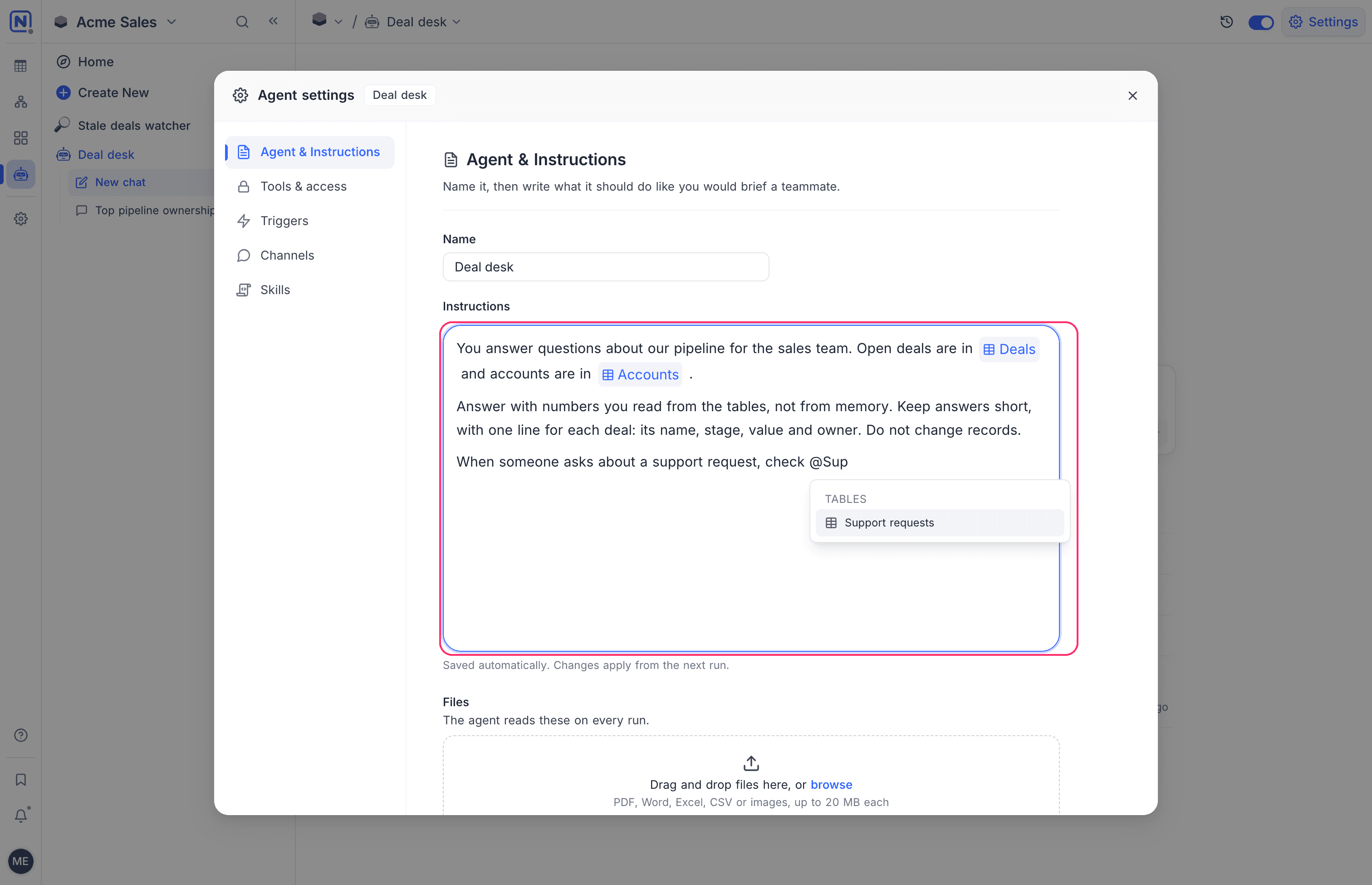
Task: Choose Support requests from the tables suggestion
Action: point(939,523)
